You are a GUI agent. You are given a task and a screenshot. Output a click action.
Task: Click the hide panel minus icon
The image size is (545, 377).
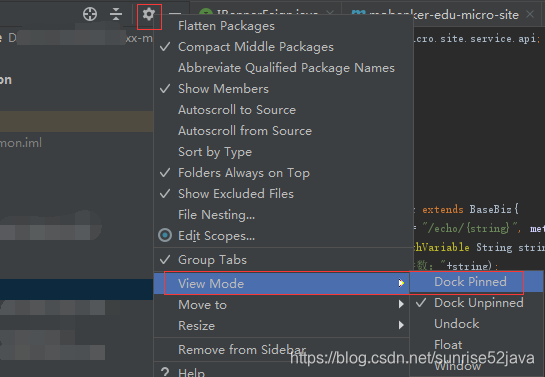(x=175, y=13)
